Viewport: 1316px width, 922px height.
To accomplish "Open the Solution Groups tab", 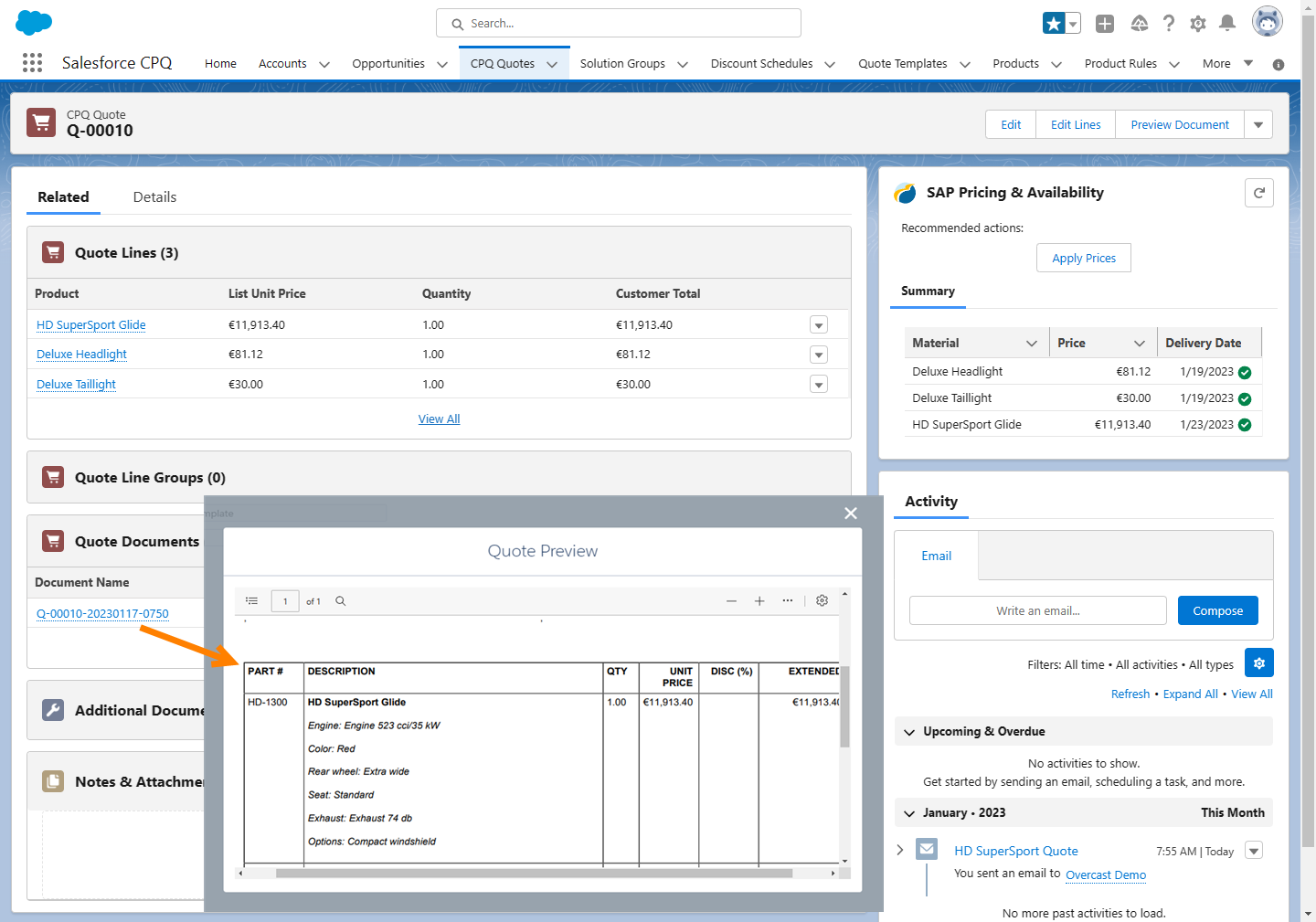I will [x=622, y=64].
